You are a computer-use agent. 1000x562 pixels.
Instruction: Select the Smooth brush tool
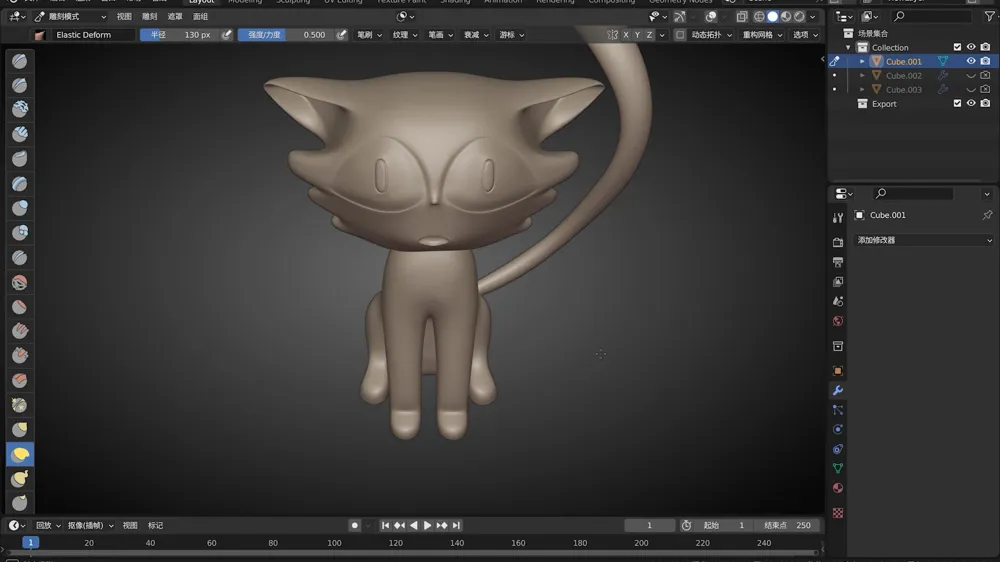click(20, 282)
